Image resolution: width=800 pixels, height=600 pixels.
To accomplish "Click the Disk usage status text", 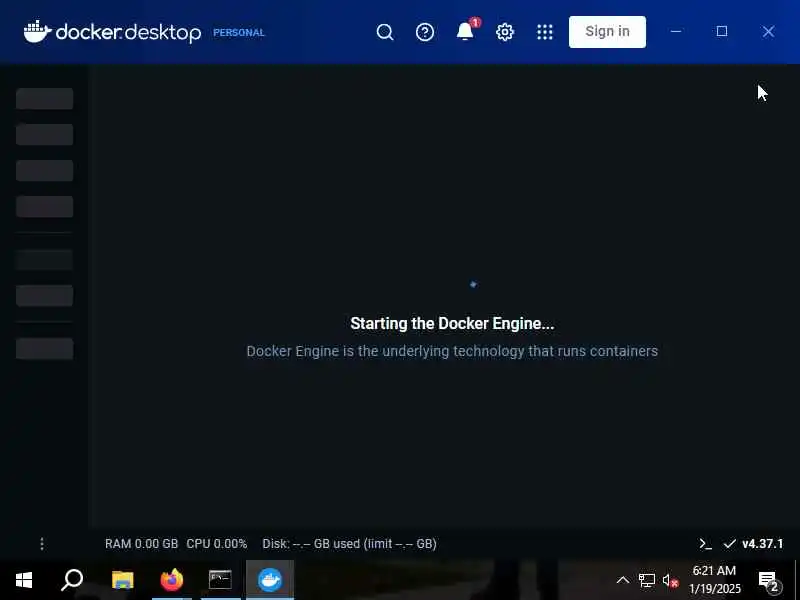I will [x=349, y=544].
